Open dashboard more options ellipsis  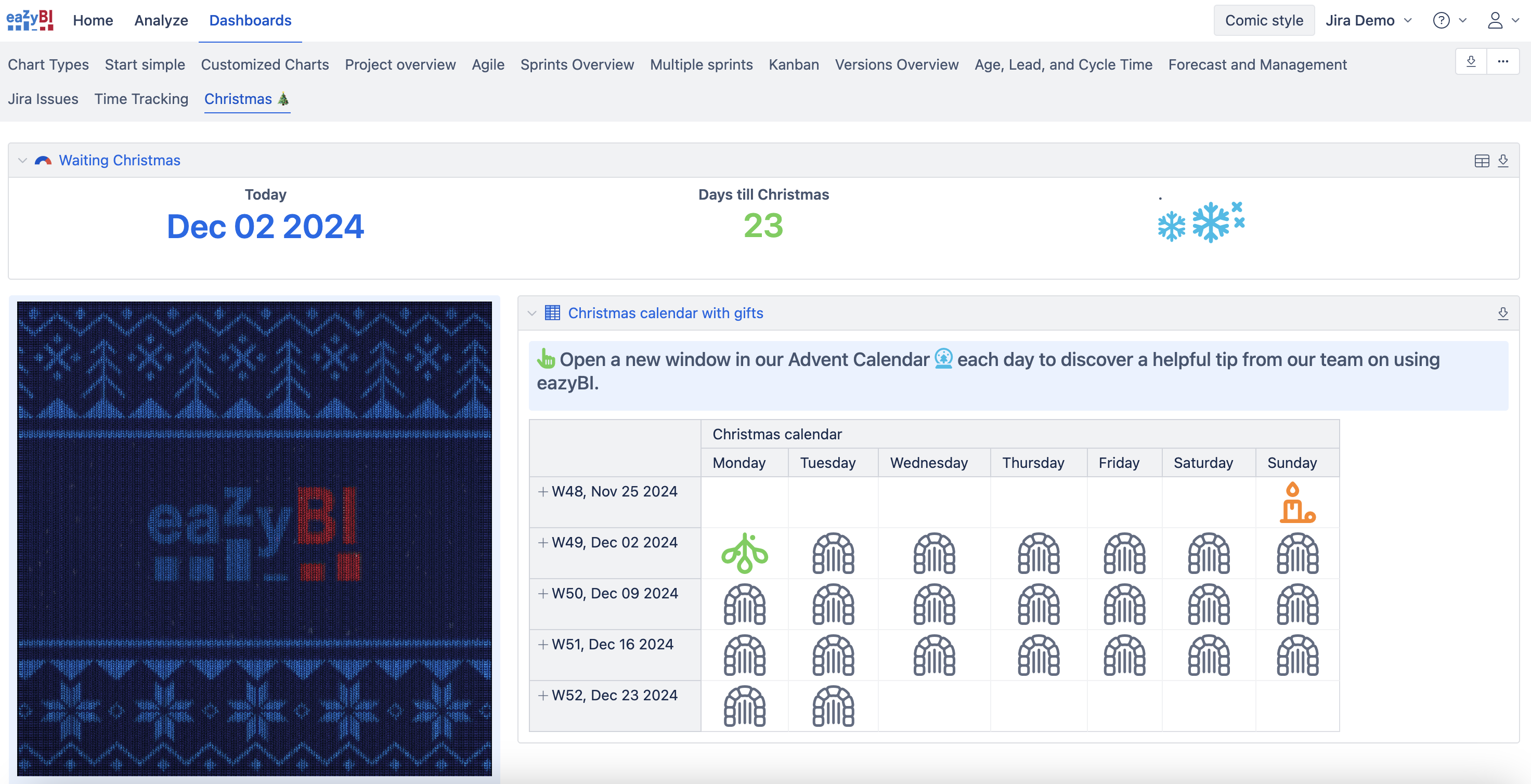coord(1503,61)
